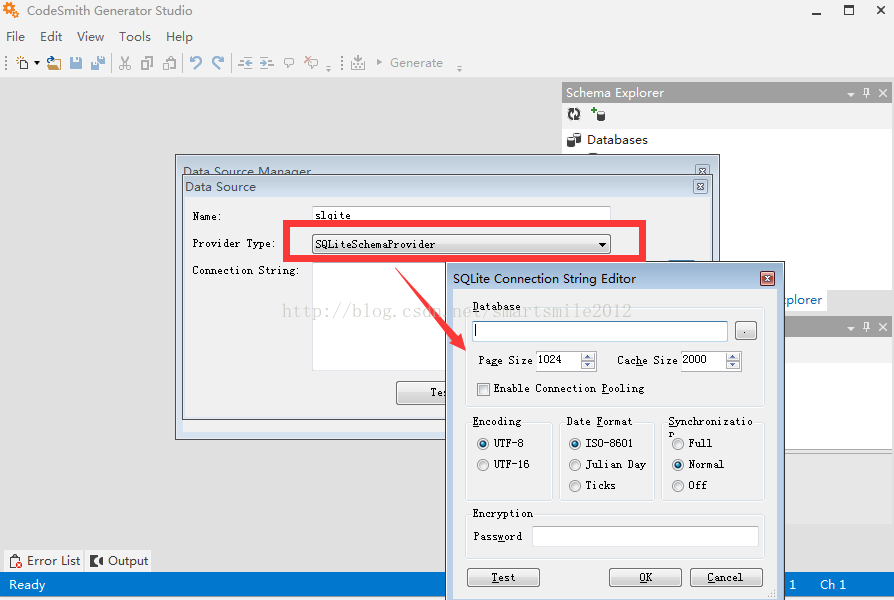The image size is (894, 600).
Task: Increase Cache Size with up arrow
Action: [733, 356]
